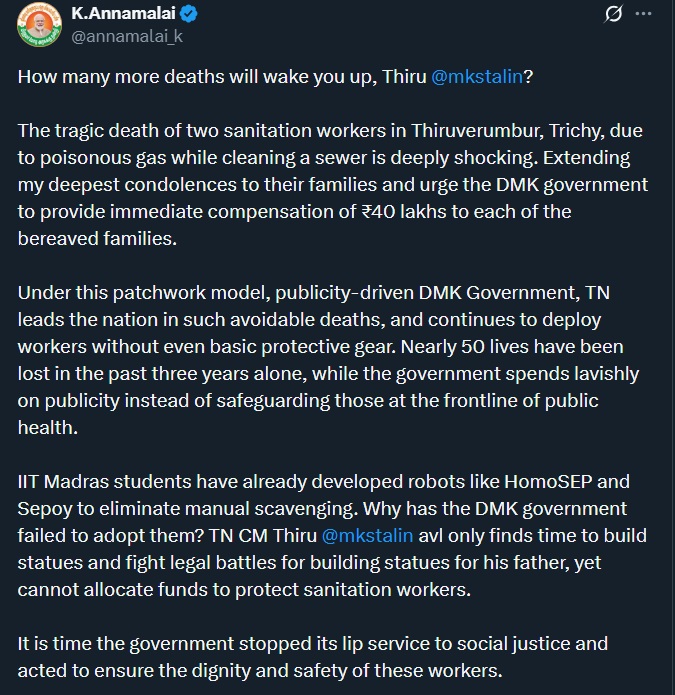Viewport: 675px width, 695px height.
Task: Click the @mkstalin mention in the opening question
Action: pyautogui.click(x=477, y=78)
